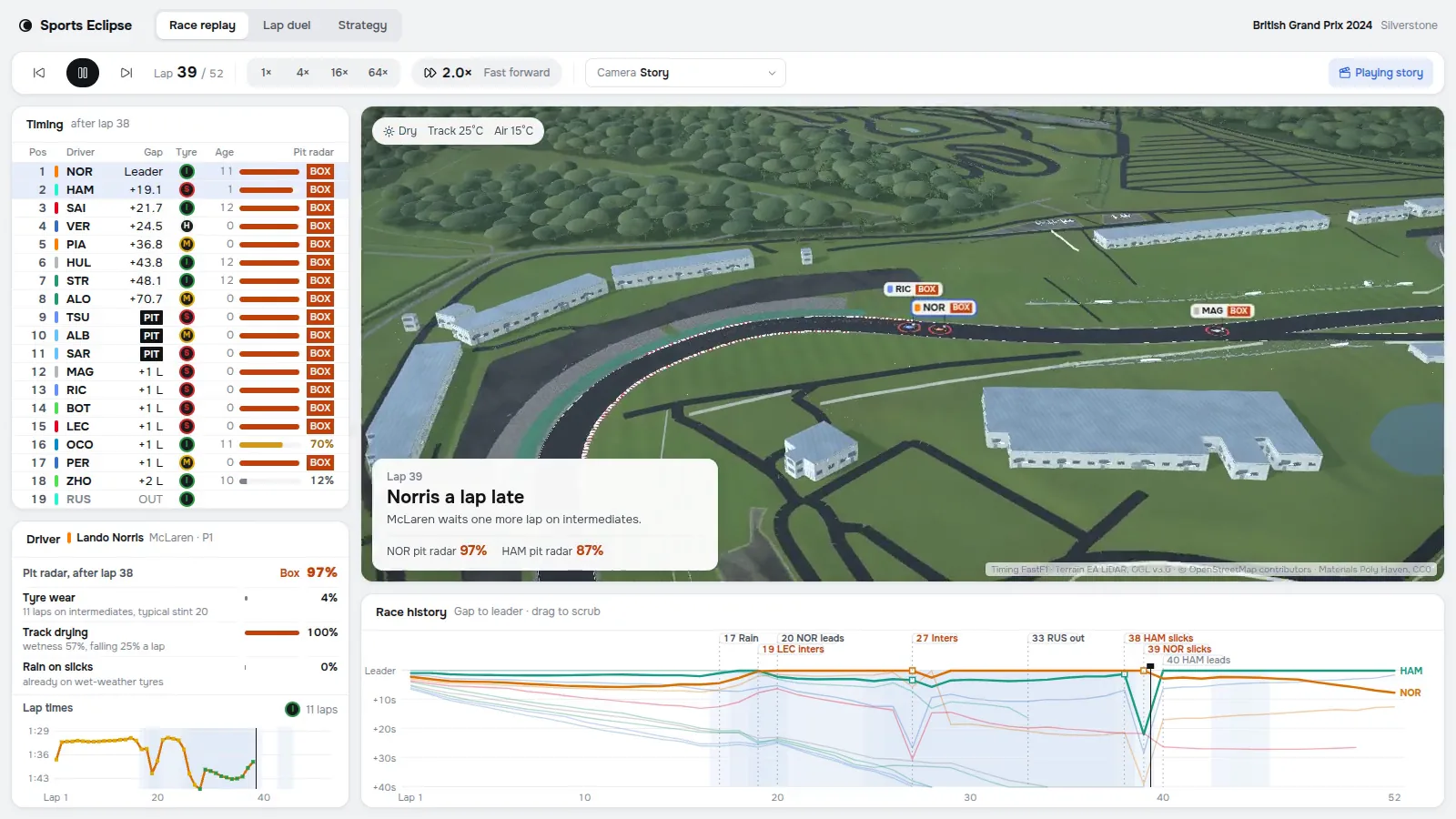1456x819 pixels.
Task: Click the PIT badge for ALB
Action: pyautogui.click(x=151, y=335)
